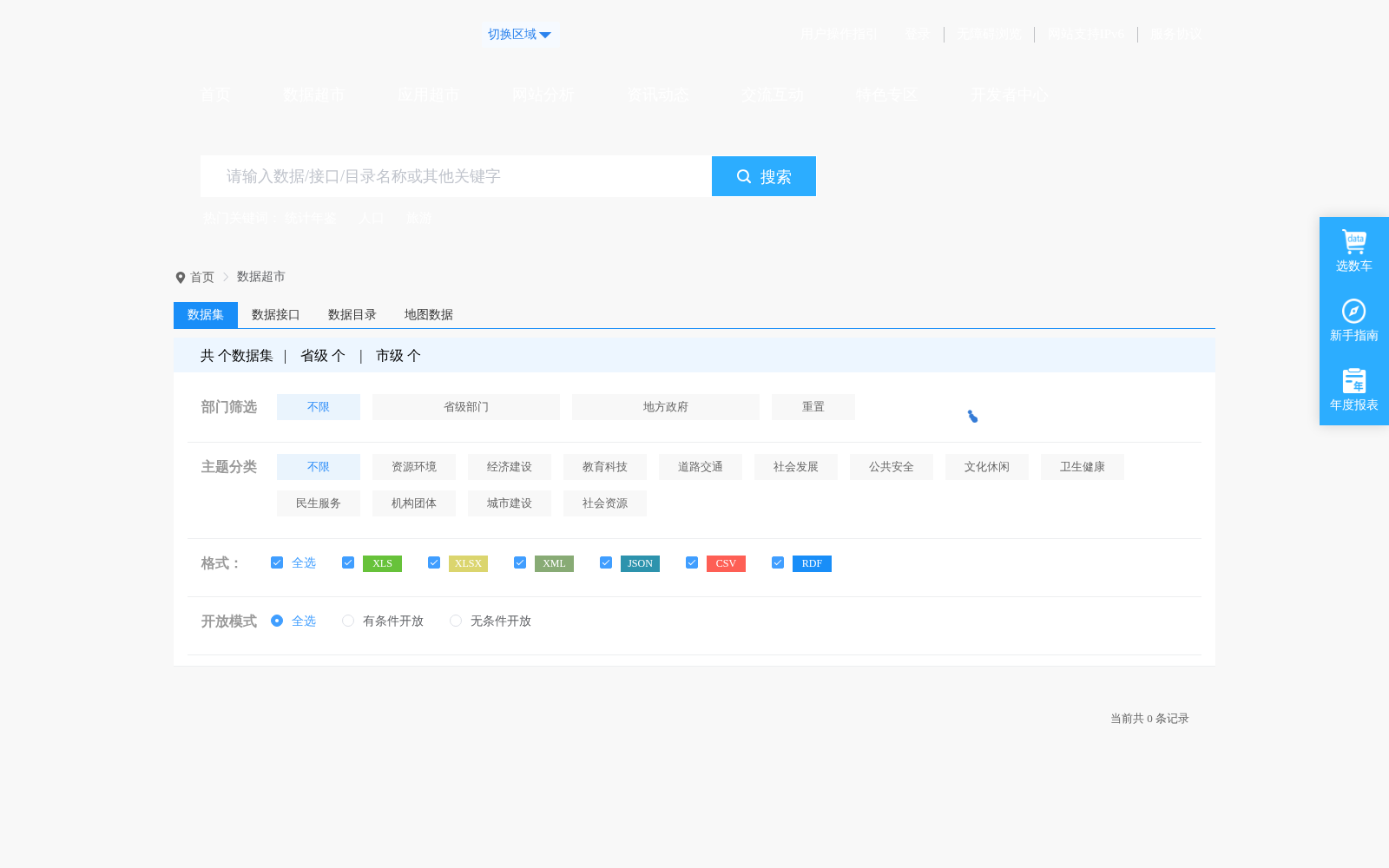Open the 开发者中心 main navigation item

[x=1009, y=95]
